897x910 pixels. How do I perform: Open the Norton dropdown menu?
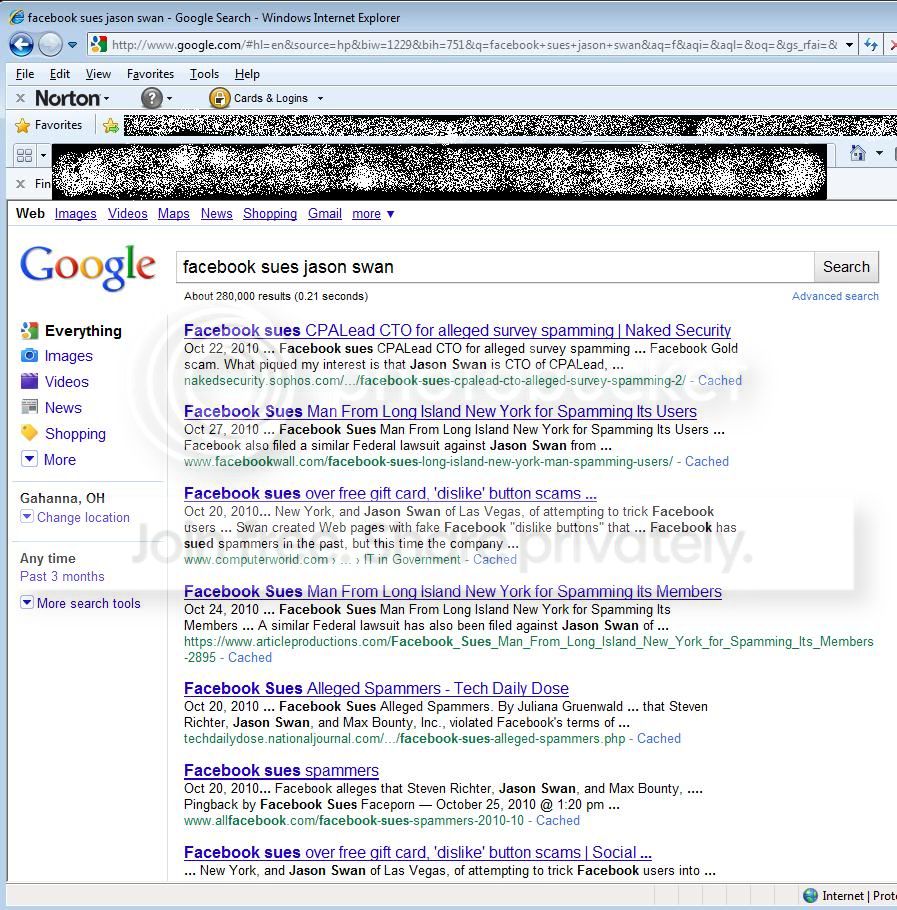(x=72, y=98)
